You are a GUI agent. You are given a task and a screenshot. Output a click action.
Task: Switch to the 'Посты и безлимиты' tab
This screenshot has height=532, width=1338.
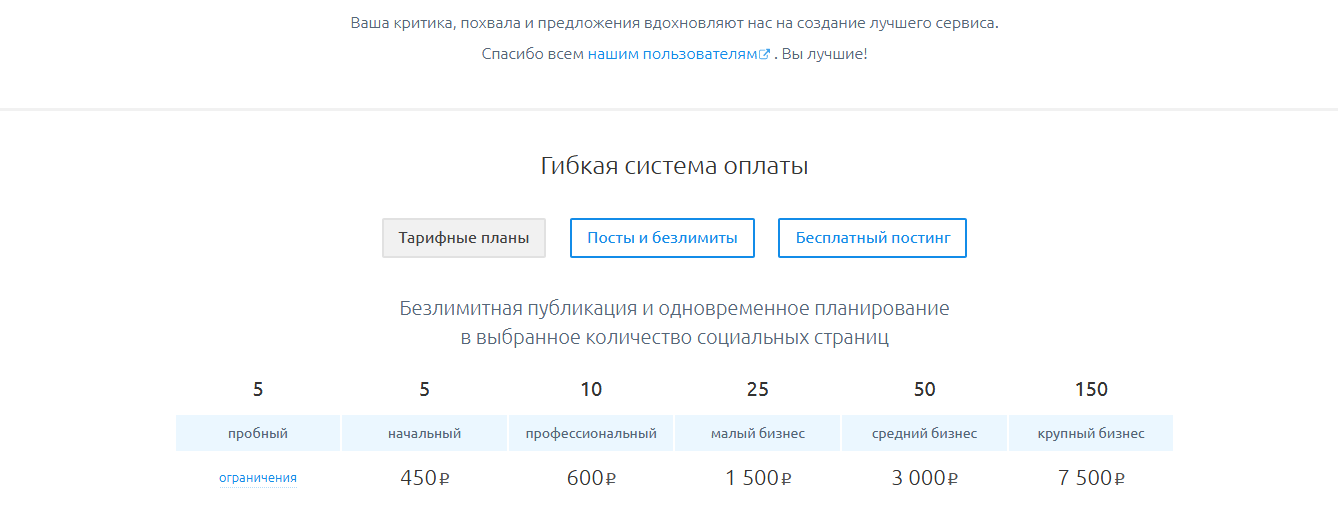(662, 238)
